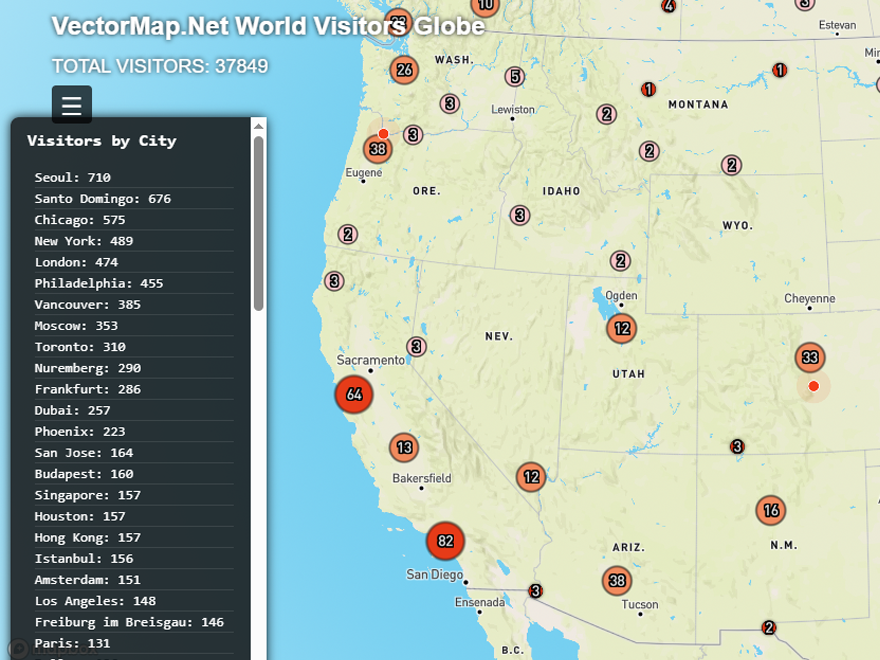The image size is (880, 660).
Task: Click the 12 cluster near Ogden
Action: coord(621,328)
